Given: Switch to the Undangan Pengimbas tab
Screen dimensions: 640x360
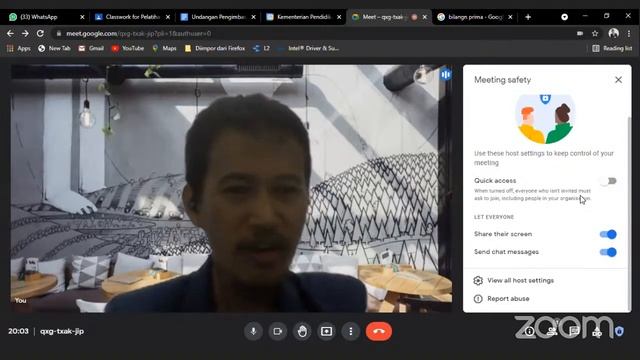Looking at the screenshot, I should (218, 17).
